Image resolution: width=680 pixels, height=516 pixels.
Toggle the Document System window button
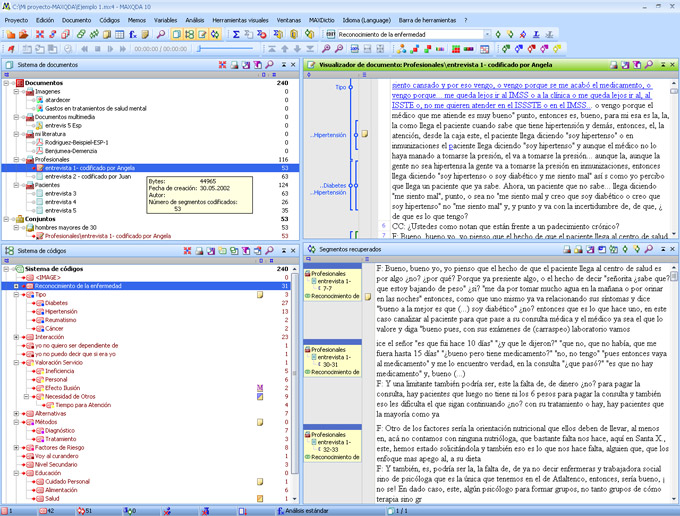coord(177,34)
